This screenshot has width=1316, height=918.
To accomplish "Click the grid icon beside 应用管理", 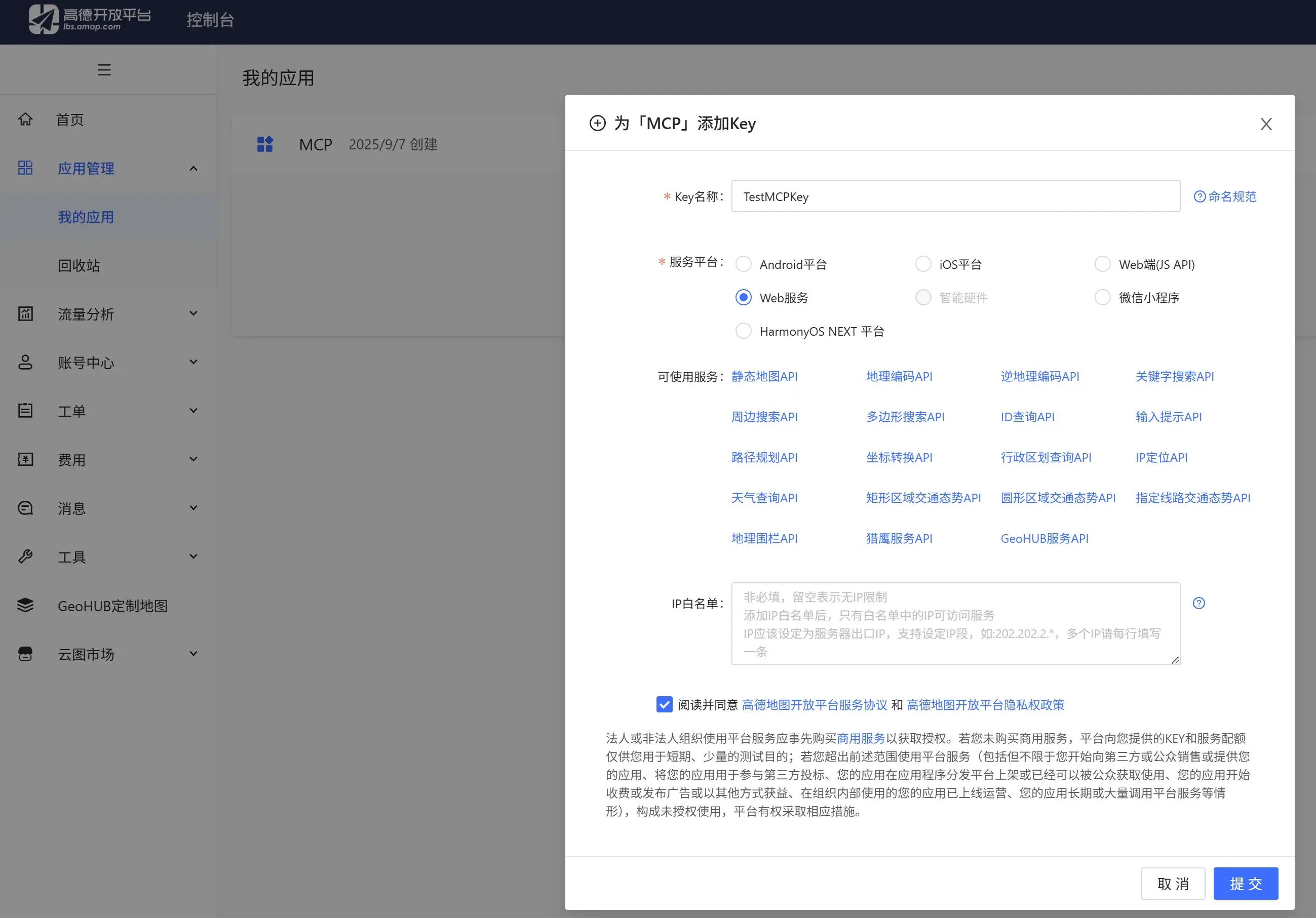I will 25,168.
